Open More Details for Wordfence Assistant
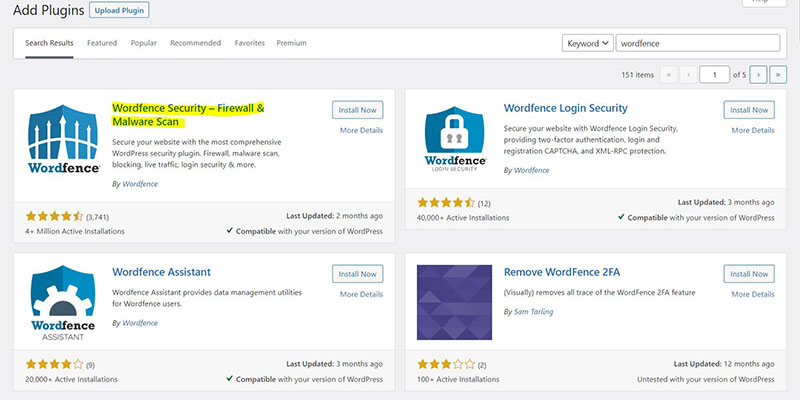Viewport: 800px width, 400px height. (361, 294)
